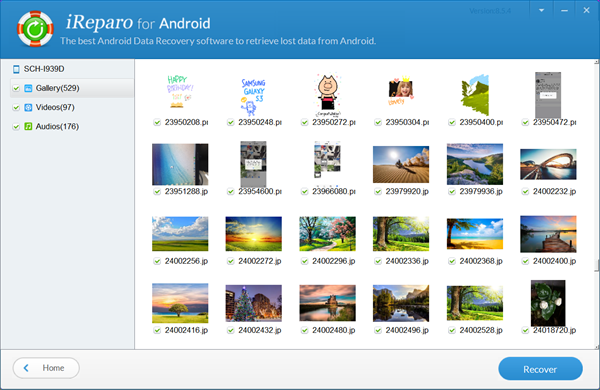Image resolution: width=600 pixels, height=390 pixels.
Task: Select the desert dunes thumbnail 23979920
Action: 401,165
